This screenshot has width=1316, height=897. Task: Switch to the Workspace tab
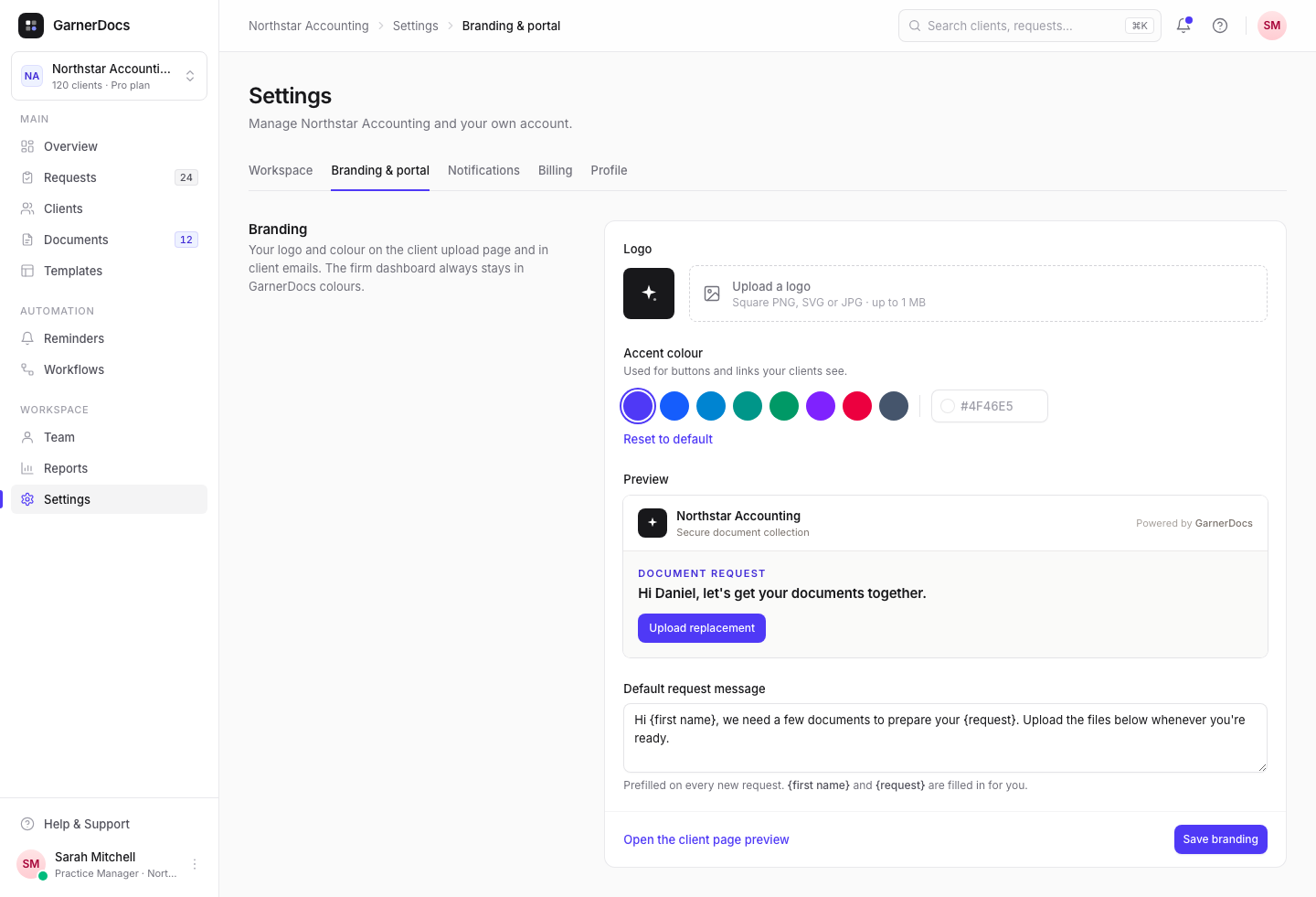pyautogui.click(x=281, y=170)
